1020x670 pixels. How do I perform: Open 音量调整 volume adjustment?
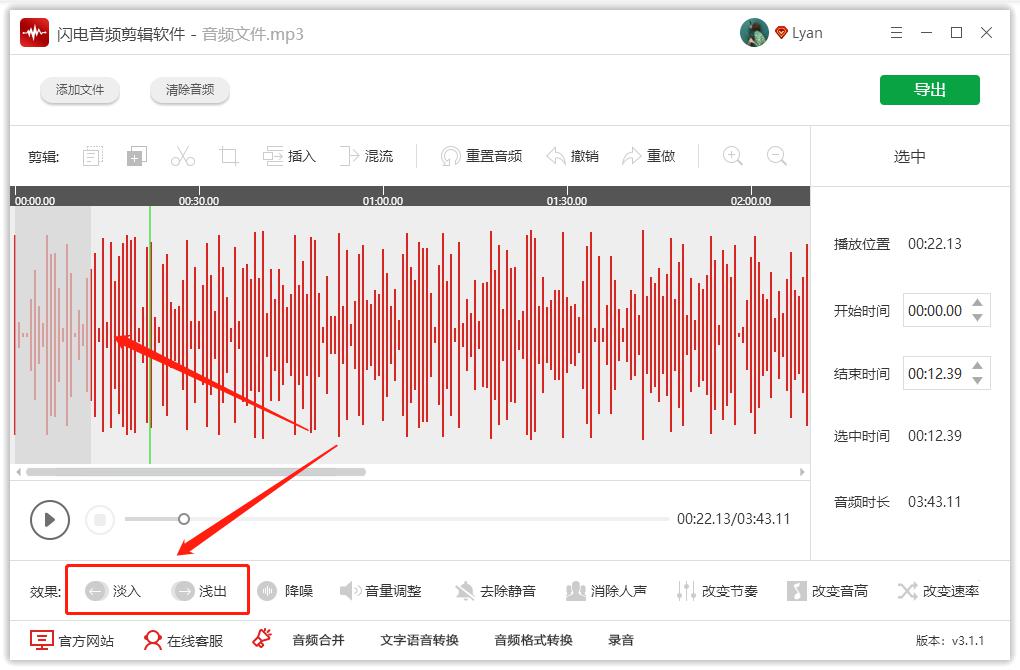(x=381, y=591)
